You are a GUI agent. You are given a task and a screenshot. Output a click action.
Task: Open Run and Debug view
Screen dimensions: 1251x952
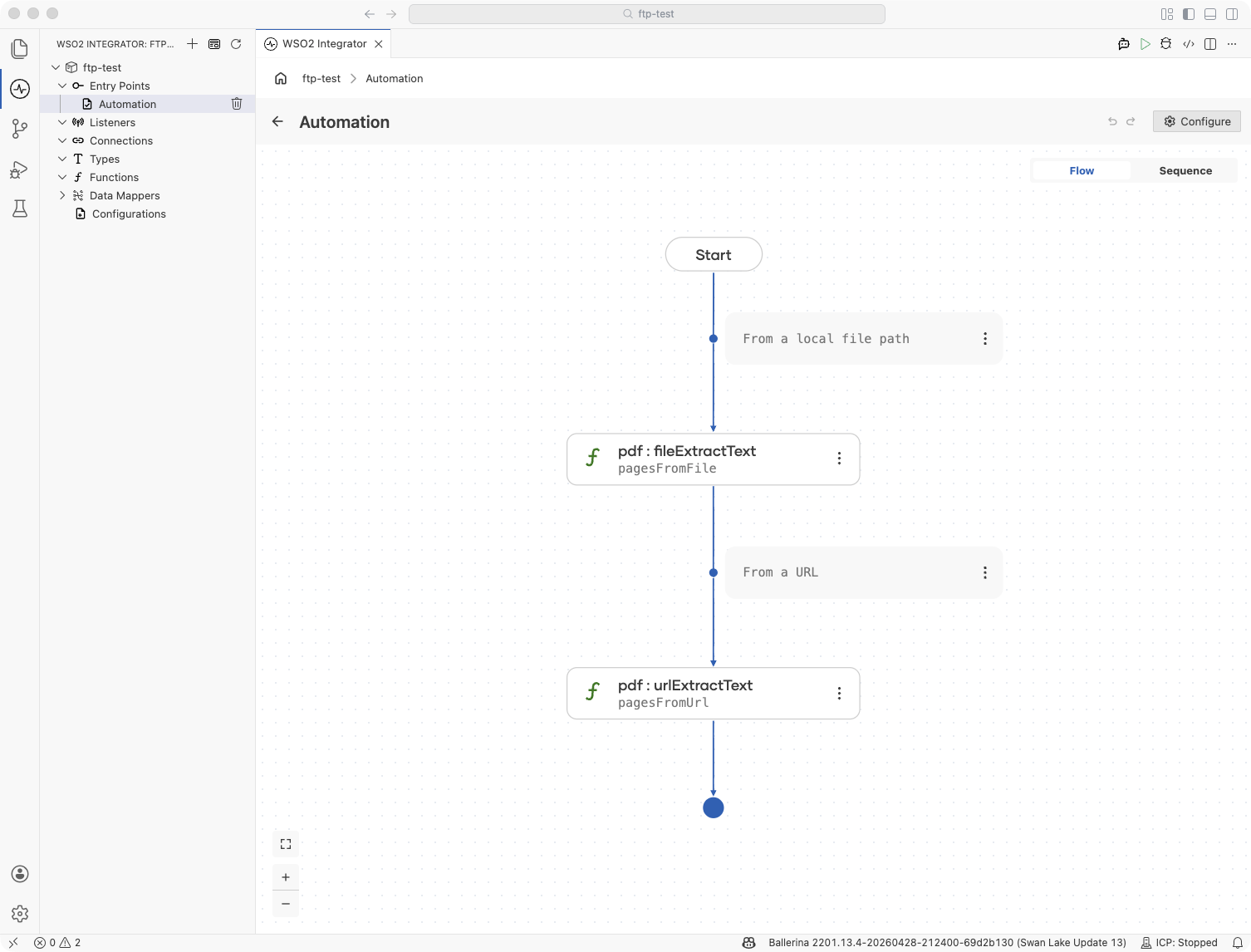20,169
